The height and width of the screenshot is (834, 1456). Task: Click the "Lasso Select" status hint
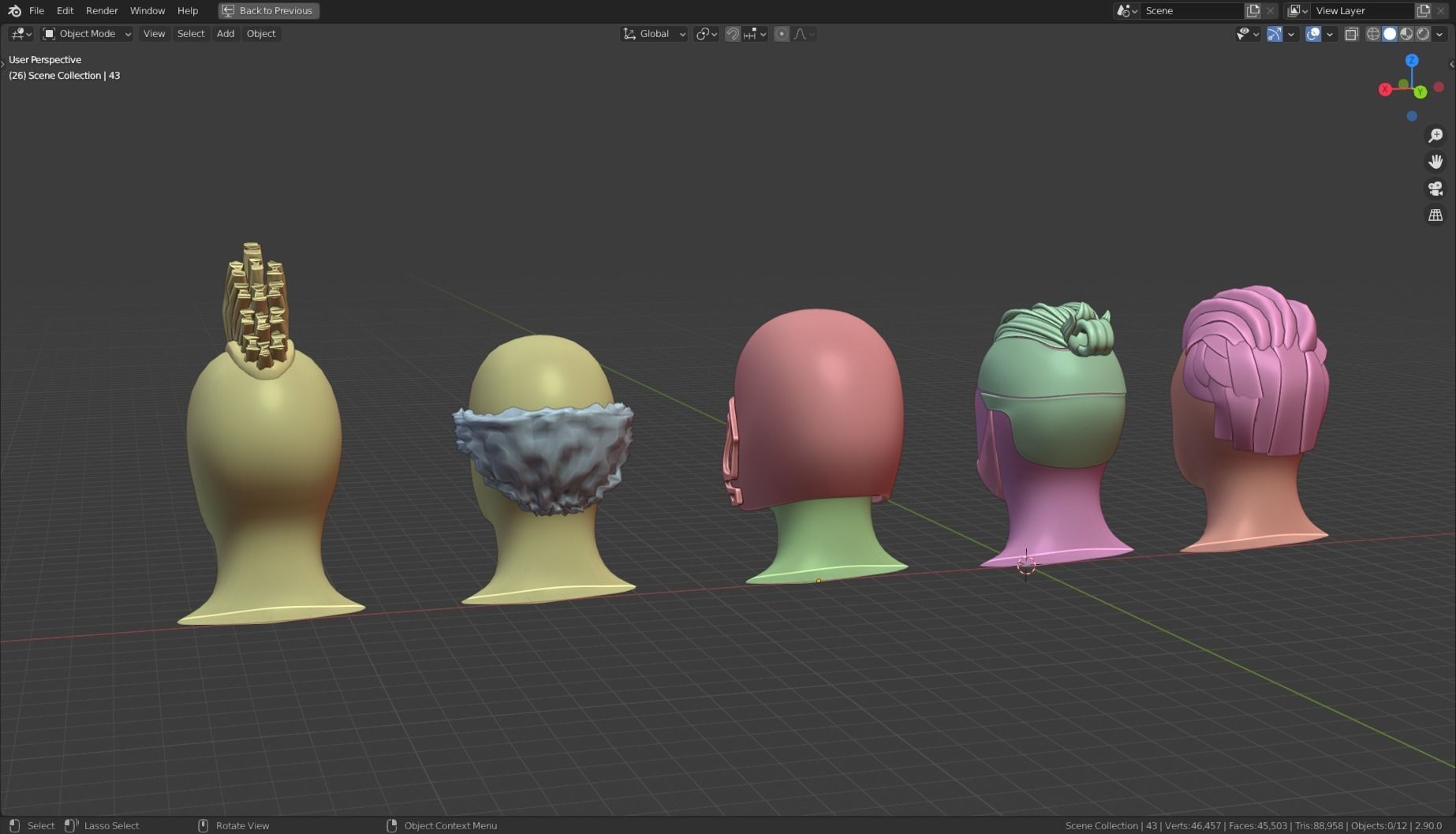tap(111, 825)
